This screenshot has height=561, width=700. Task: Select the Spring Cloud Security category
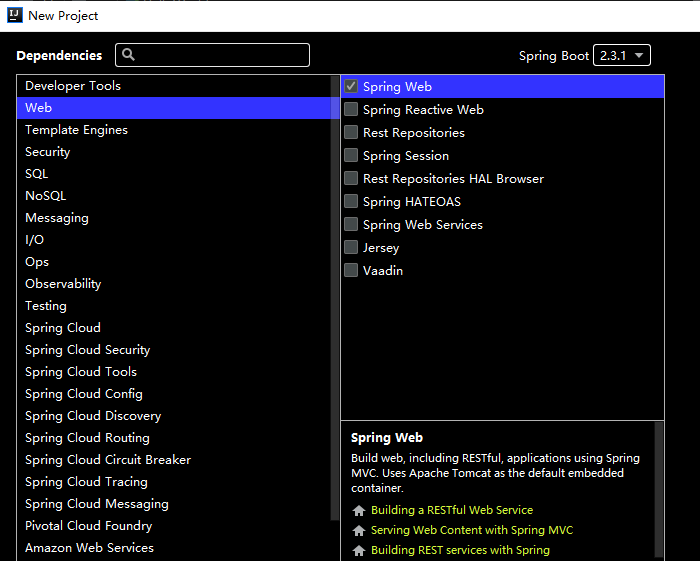coord(174,349)
